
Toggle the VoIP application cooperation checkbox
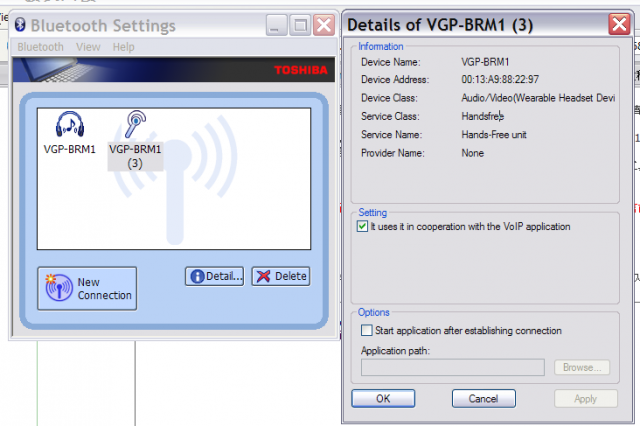click(362, 226)
